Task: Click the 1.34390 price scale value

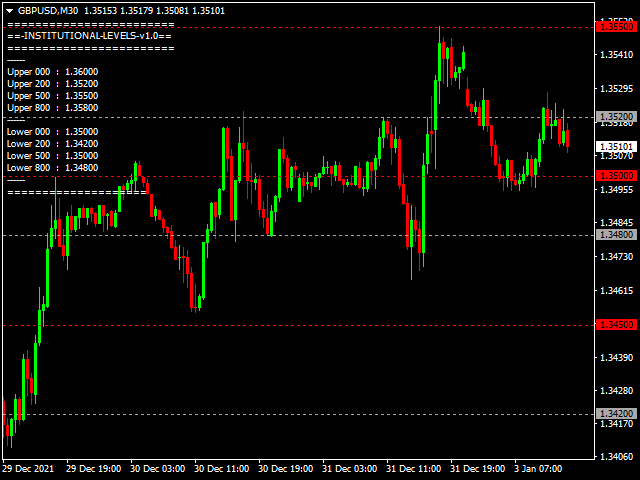Action: click(616, 358)
